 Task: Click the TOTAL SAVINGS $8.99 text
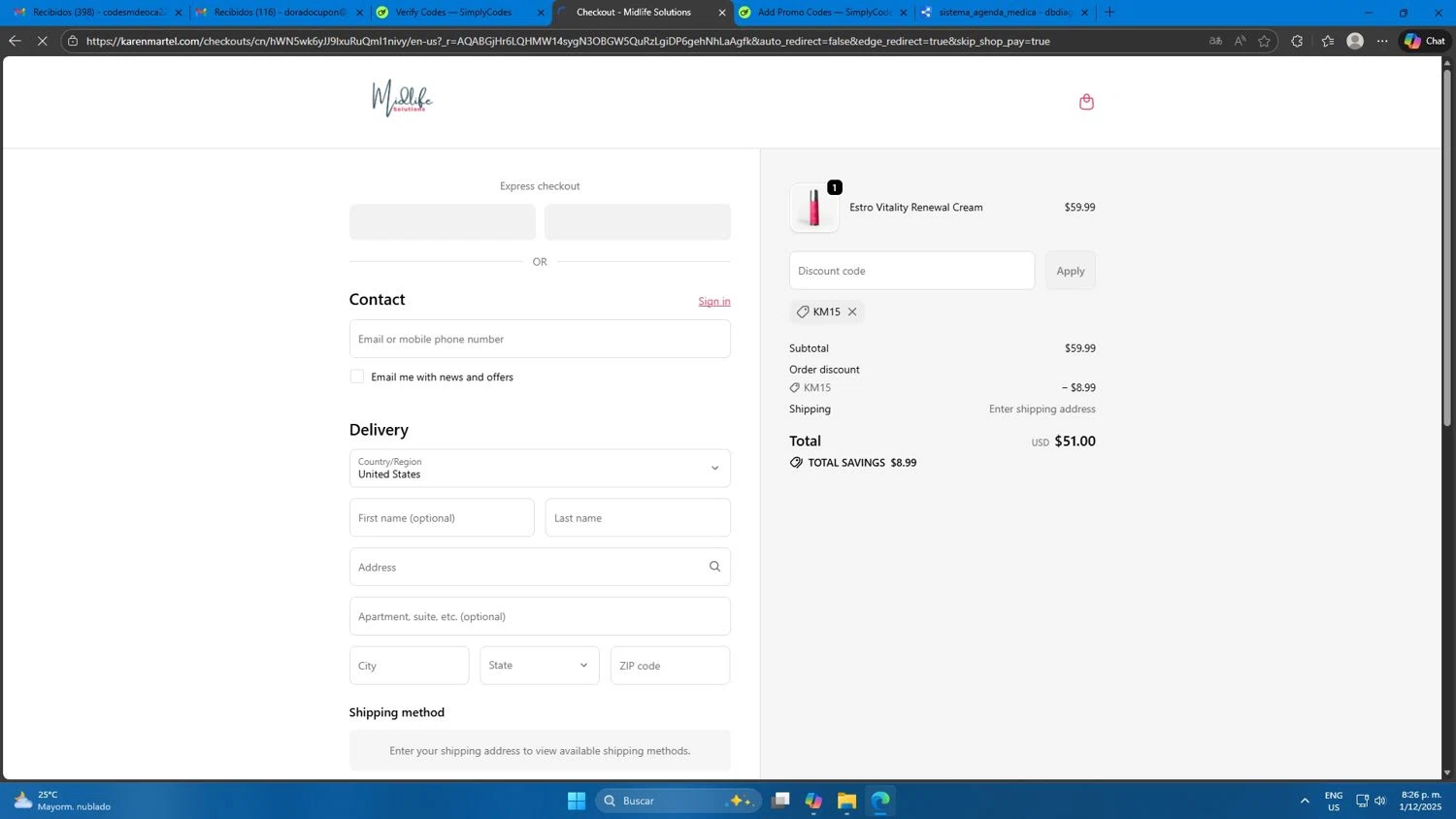tap(862, 463)
